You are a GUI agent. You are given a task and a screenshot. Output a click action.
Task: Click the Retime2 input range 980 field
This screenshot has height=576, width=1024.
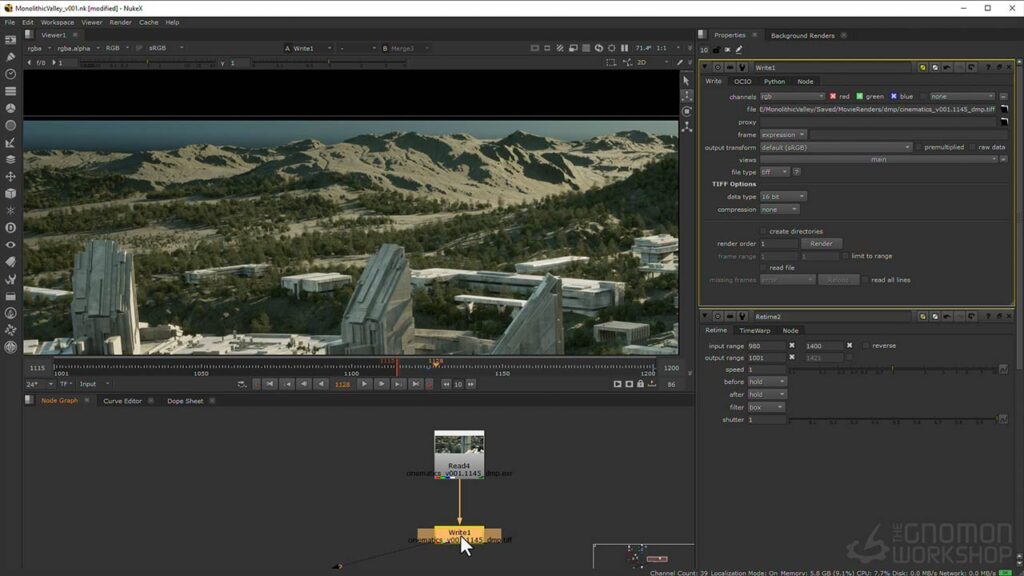pos(766,345)
